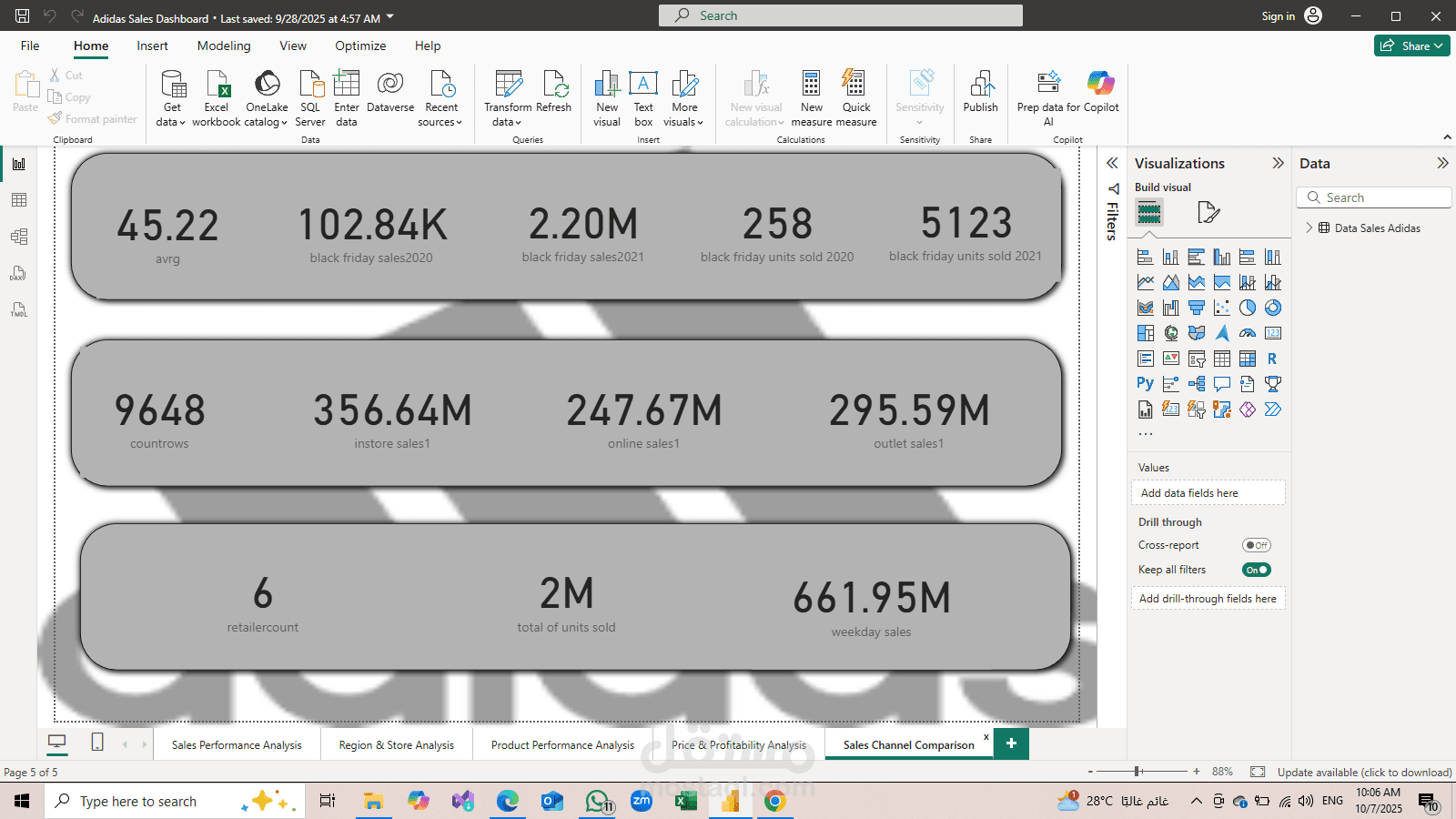Expand the Data Sales Adidas table
The image size is (1456, 819).
1309,228
